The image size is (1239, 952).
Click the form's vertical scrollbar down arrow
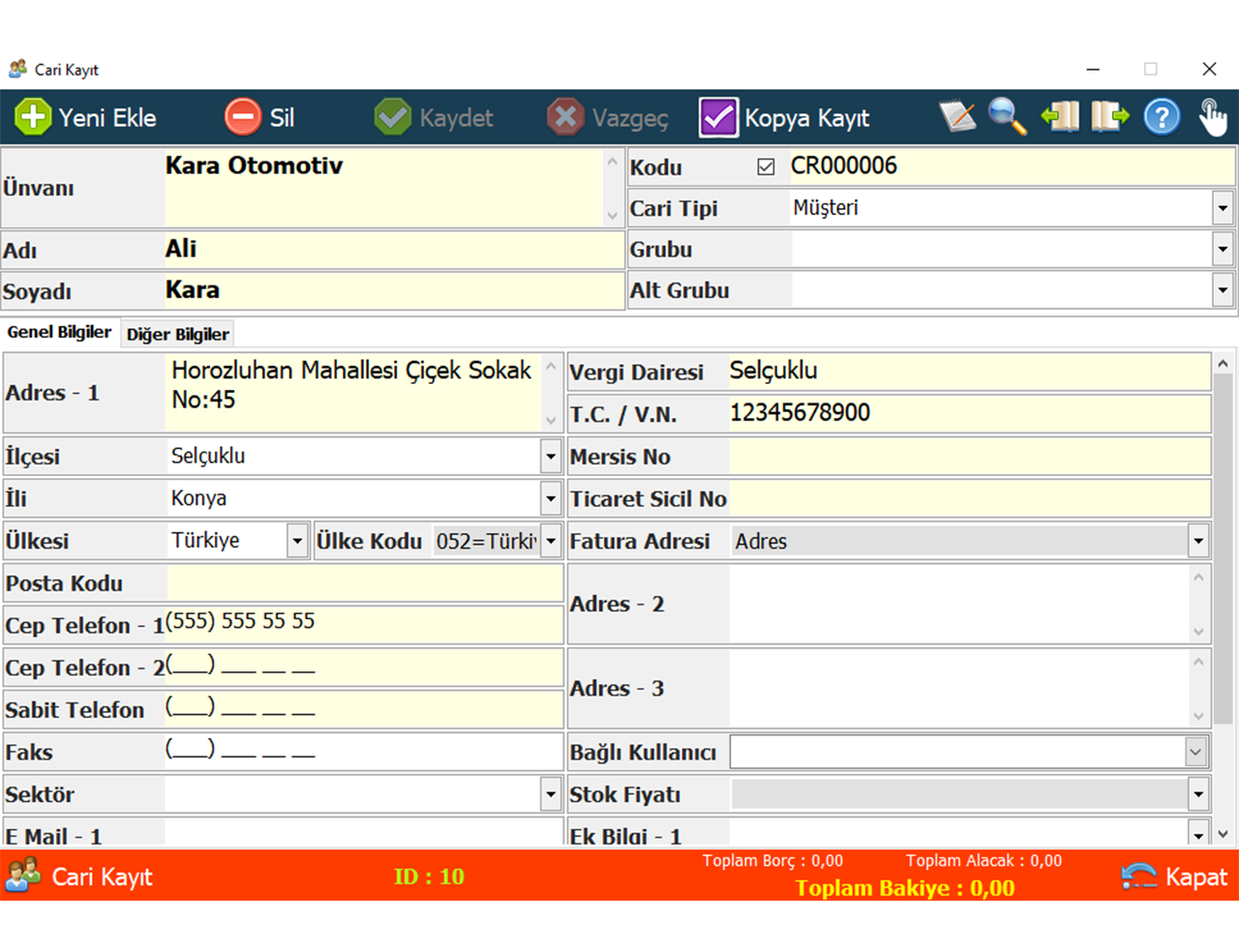(1224, 834)
